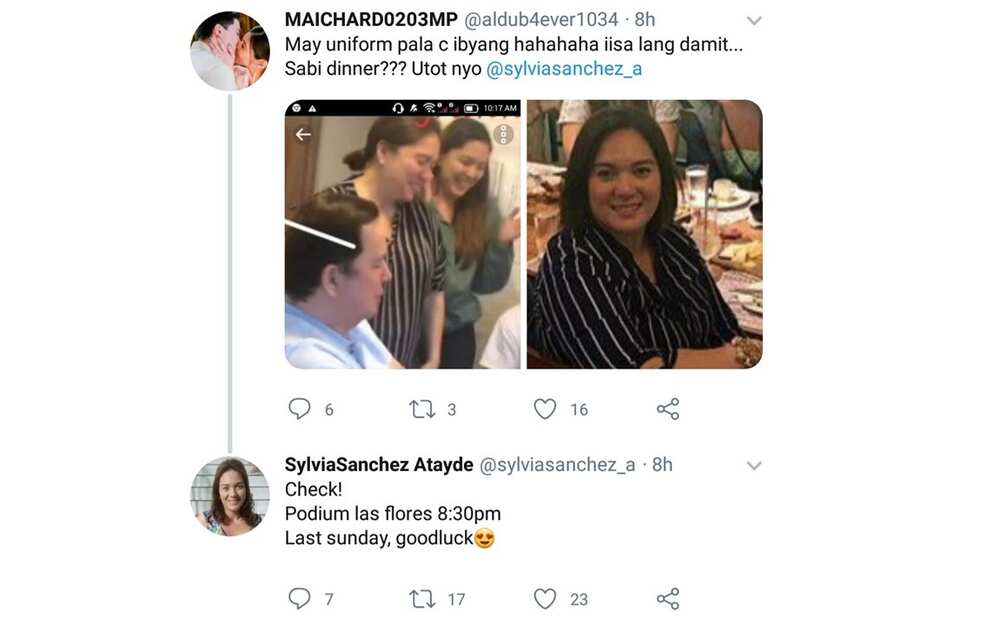This screenshot has height=625, width=1000.
Task: Like the MAICHARD0203MP tweet
Action: [x=545, y=409]
